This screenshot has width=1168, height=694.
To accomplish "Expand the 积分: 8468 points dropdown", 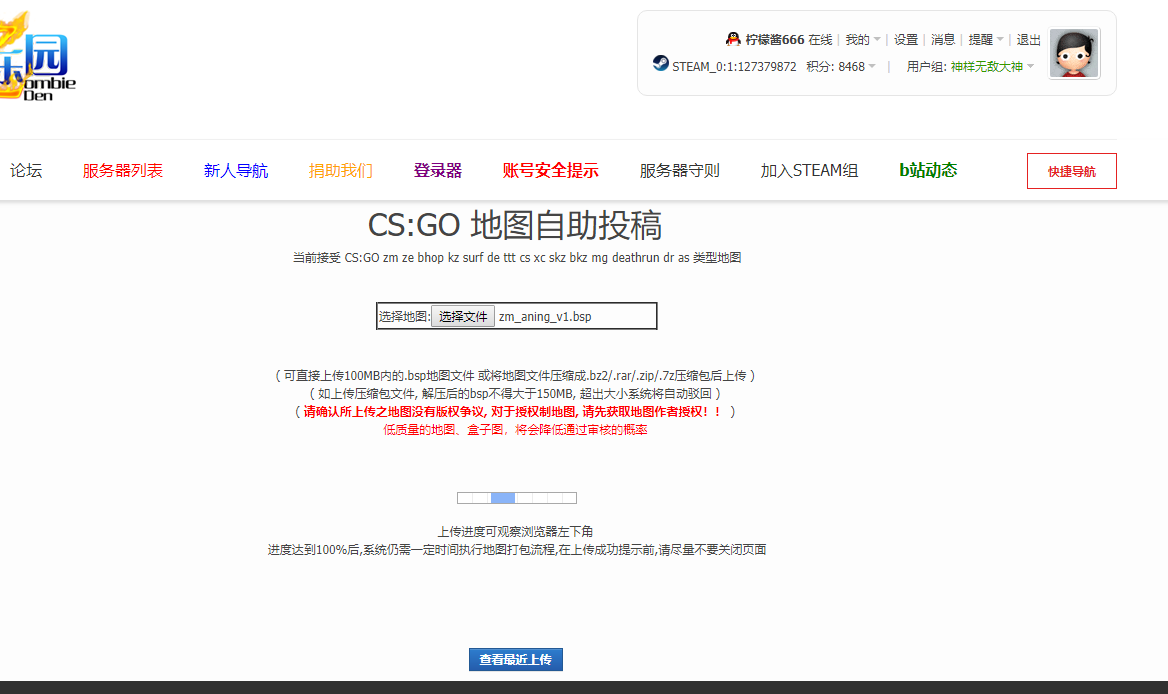I will tap(841, 67).
